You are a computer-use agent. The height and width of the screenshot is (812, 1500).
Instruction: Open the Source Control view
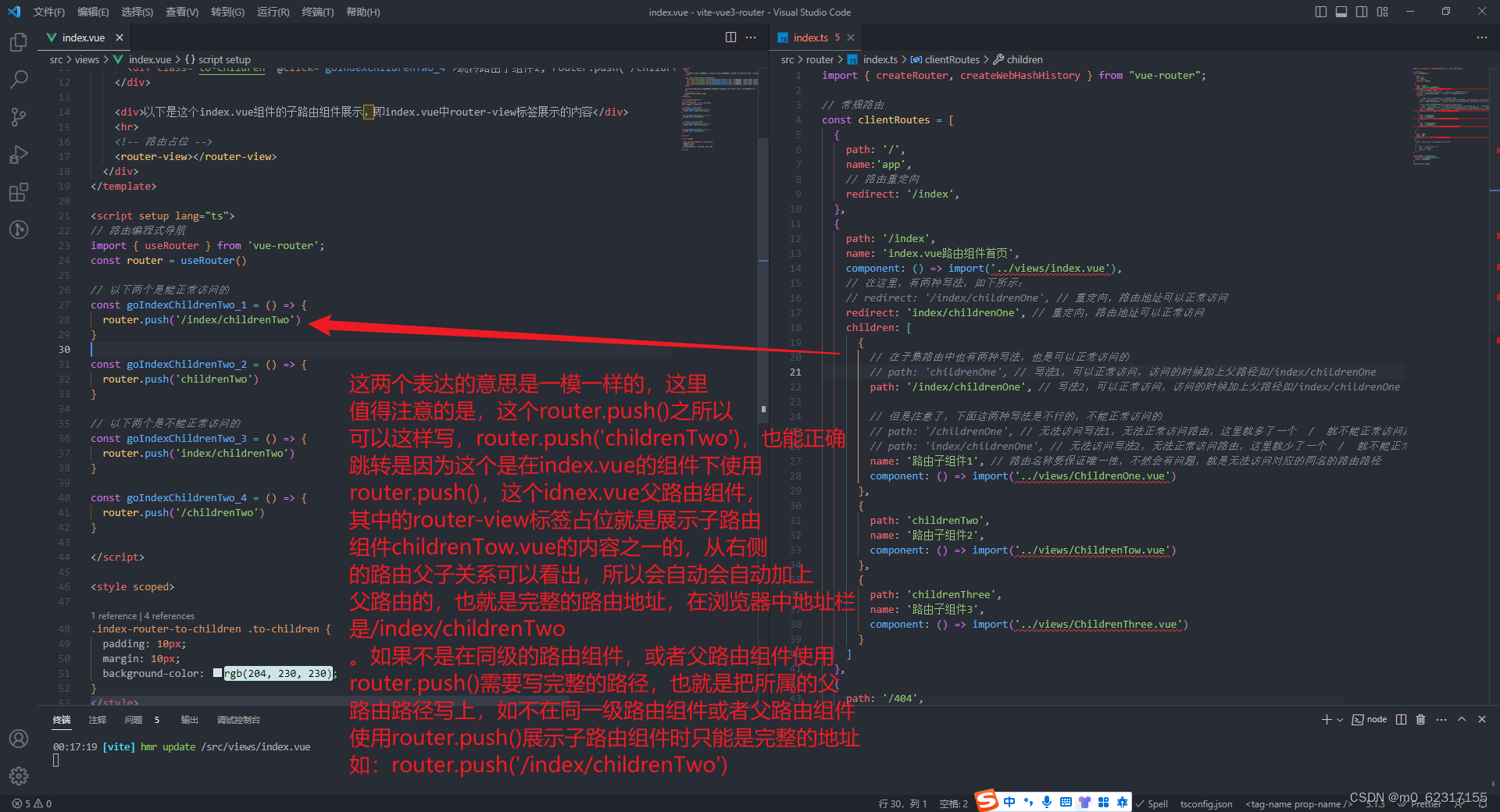coord(19,117)
